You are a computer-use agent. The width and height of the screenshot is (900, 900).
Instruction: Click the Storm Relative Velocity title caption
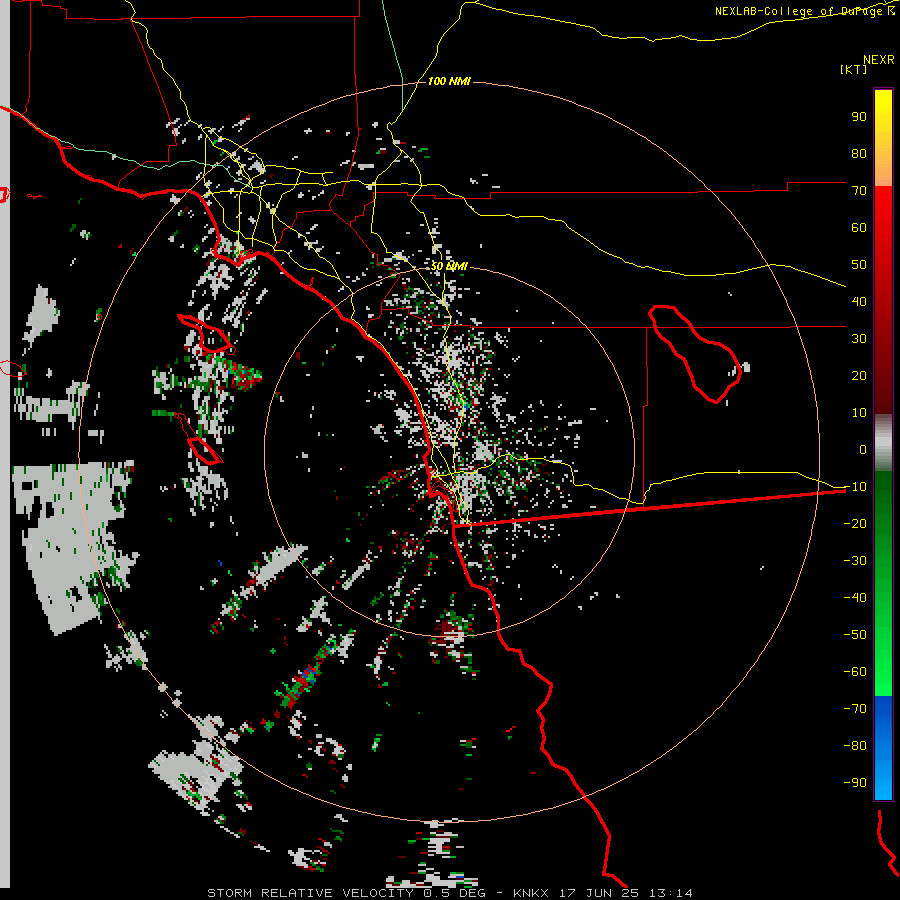coord(449,893)
